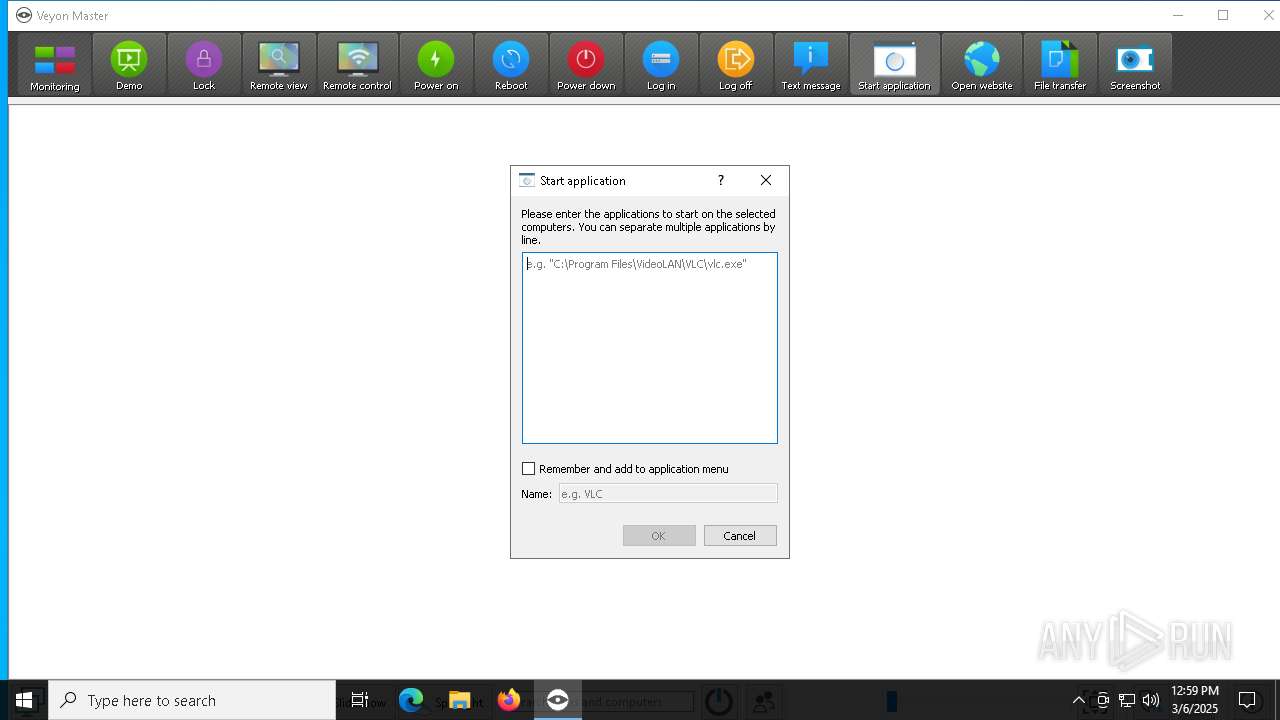The width and height of the screenshot is (1280, 720).
Task: Open File transfer feature
Action: click(1060, 65)
